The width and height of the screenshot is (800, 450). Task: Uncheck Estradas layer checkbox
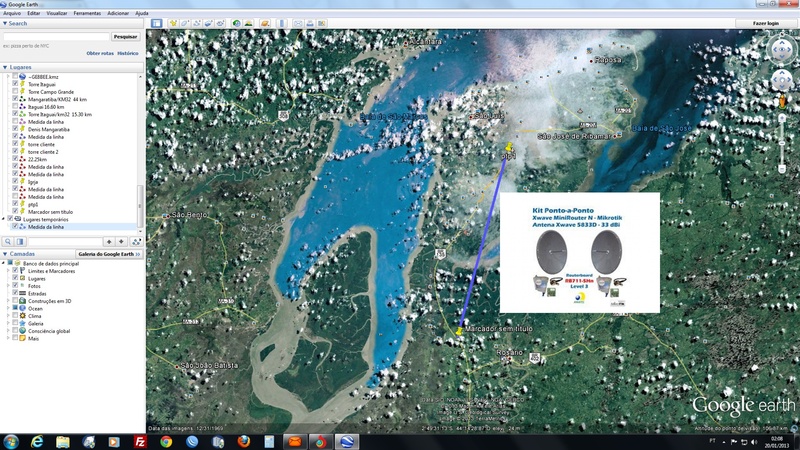15,293
